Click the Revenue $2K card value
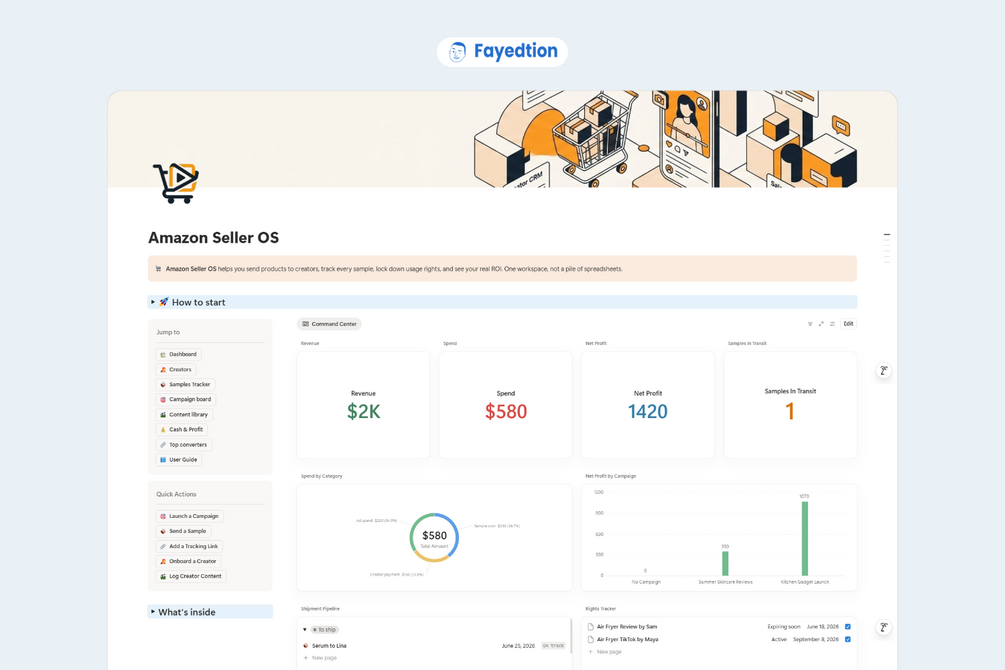 point(363,412)
